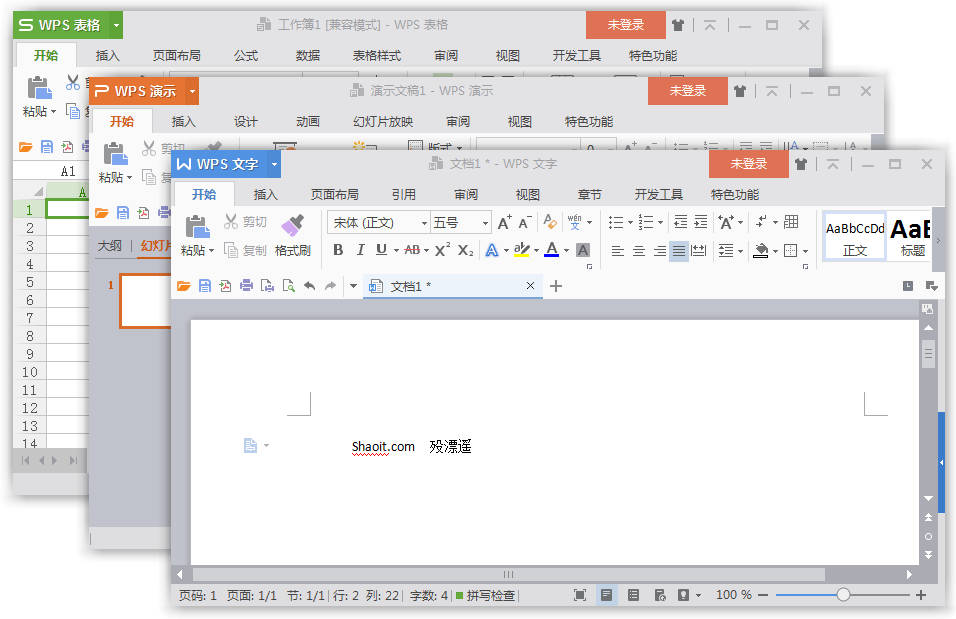Open file with folder icon in WPS 文字 toolbar
The image size is (956, 619).
point(184,286)
